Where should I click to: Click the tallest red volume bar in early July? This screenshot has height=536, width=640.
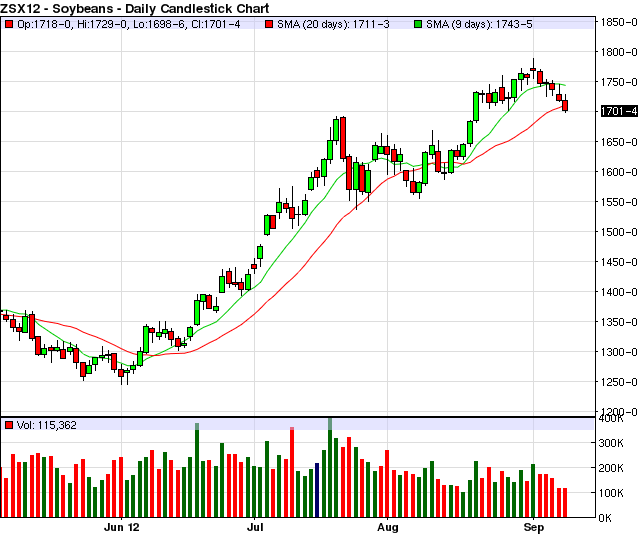click(x=292, y=472)
